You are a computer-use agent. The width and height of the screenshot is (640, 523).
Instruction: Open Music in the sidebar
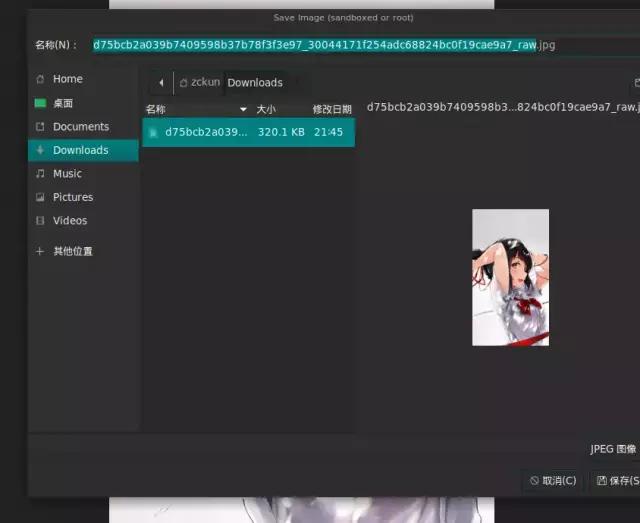[x=84, y=174]
